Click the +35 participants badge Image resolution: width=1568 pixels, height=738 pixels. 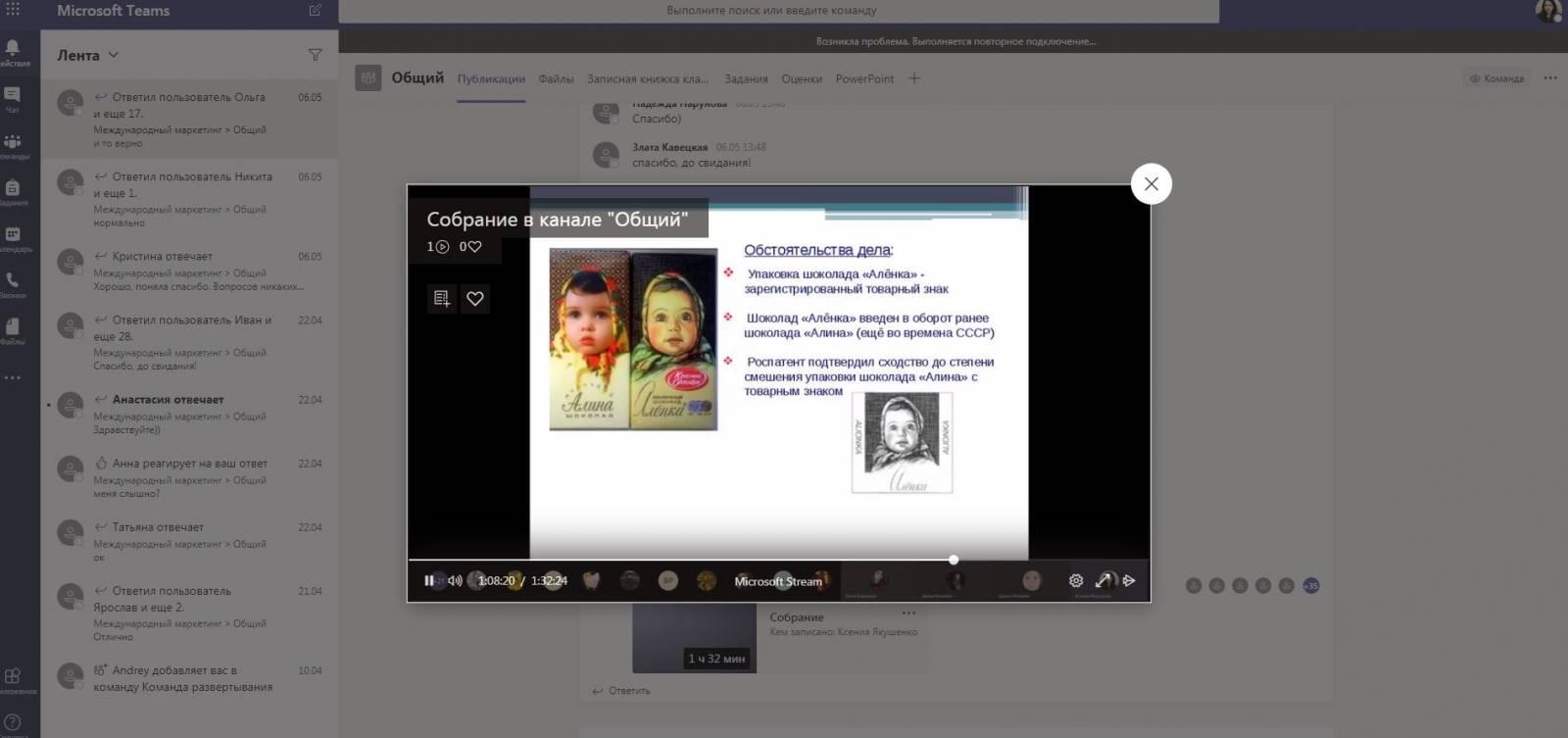(x=1310, y=585)
